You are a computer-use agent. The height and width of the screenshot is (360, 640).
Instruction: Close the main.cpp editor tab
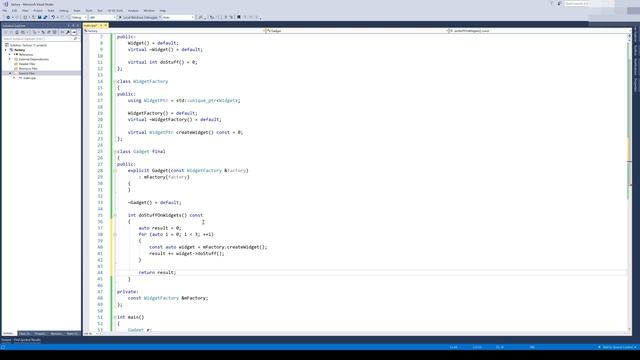106,25
